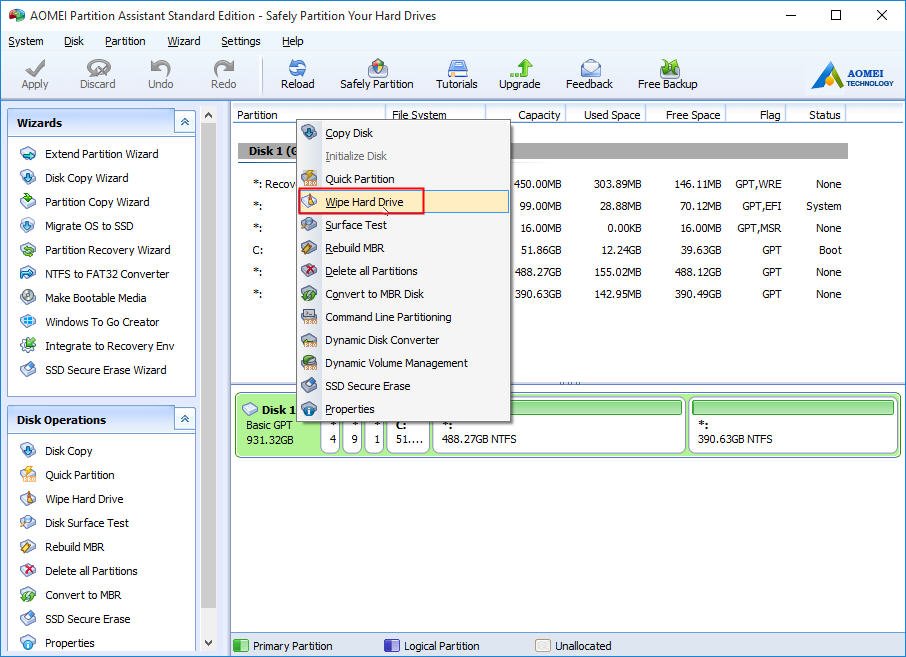This screenshot has height=657, width=906.
Task: Choose Command Line Partitioning
Action: 403,317
